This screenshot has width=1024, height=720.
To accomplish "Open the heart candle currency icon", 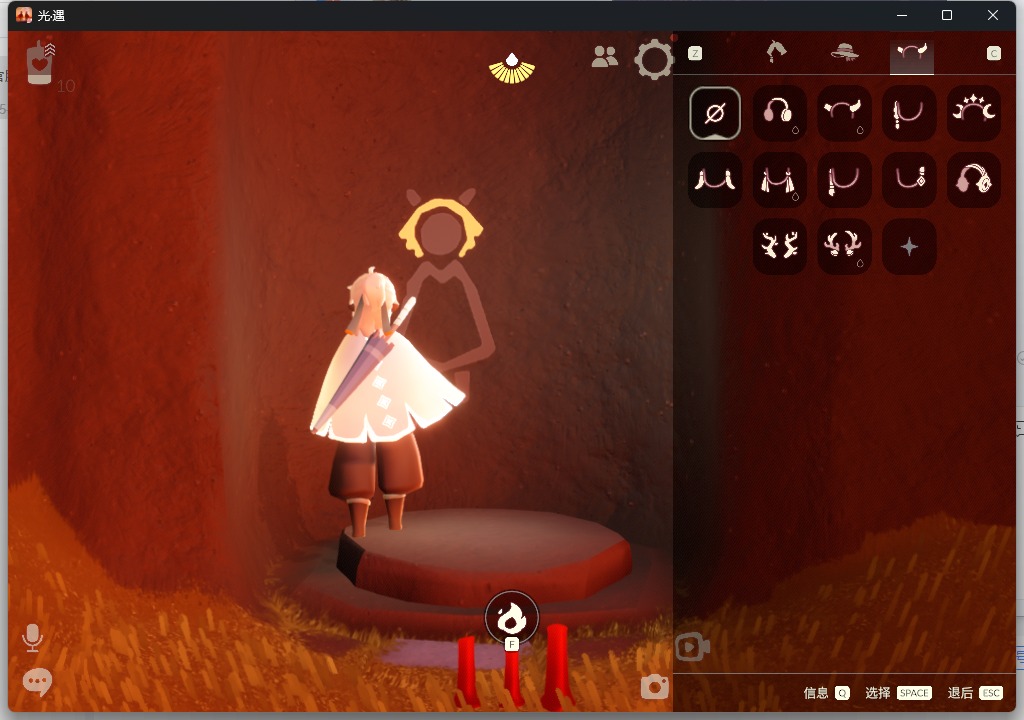I will tap(40, 63).
